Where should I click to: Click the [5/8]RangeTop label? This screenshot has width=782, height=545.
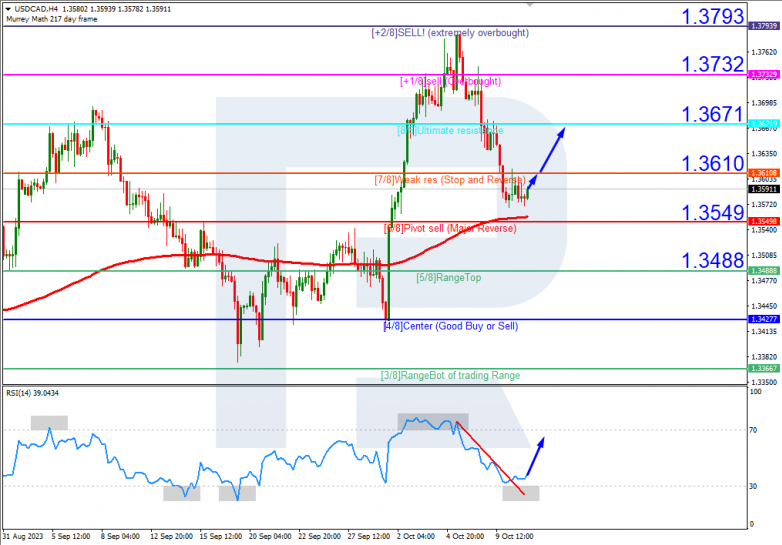(x=448, y=278)
